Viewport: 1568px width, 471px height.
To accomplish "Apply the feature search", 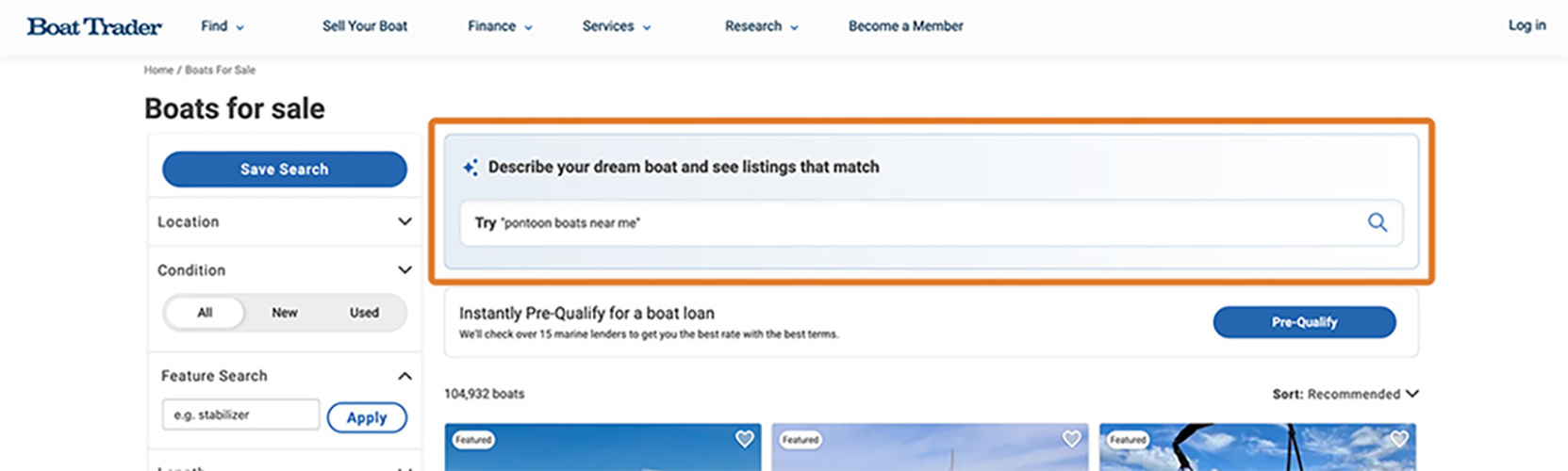I will coord(367,417).
